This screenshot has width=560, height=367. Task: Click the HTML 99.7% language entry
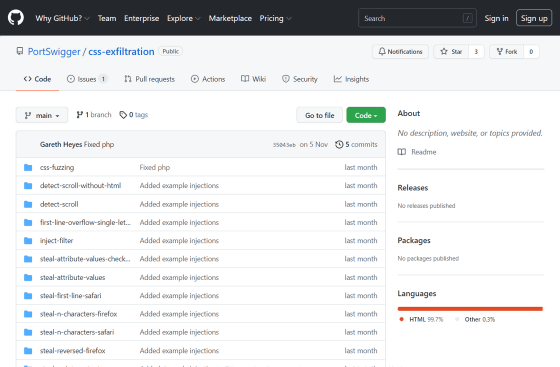(x=421, y=320)
